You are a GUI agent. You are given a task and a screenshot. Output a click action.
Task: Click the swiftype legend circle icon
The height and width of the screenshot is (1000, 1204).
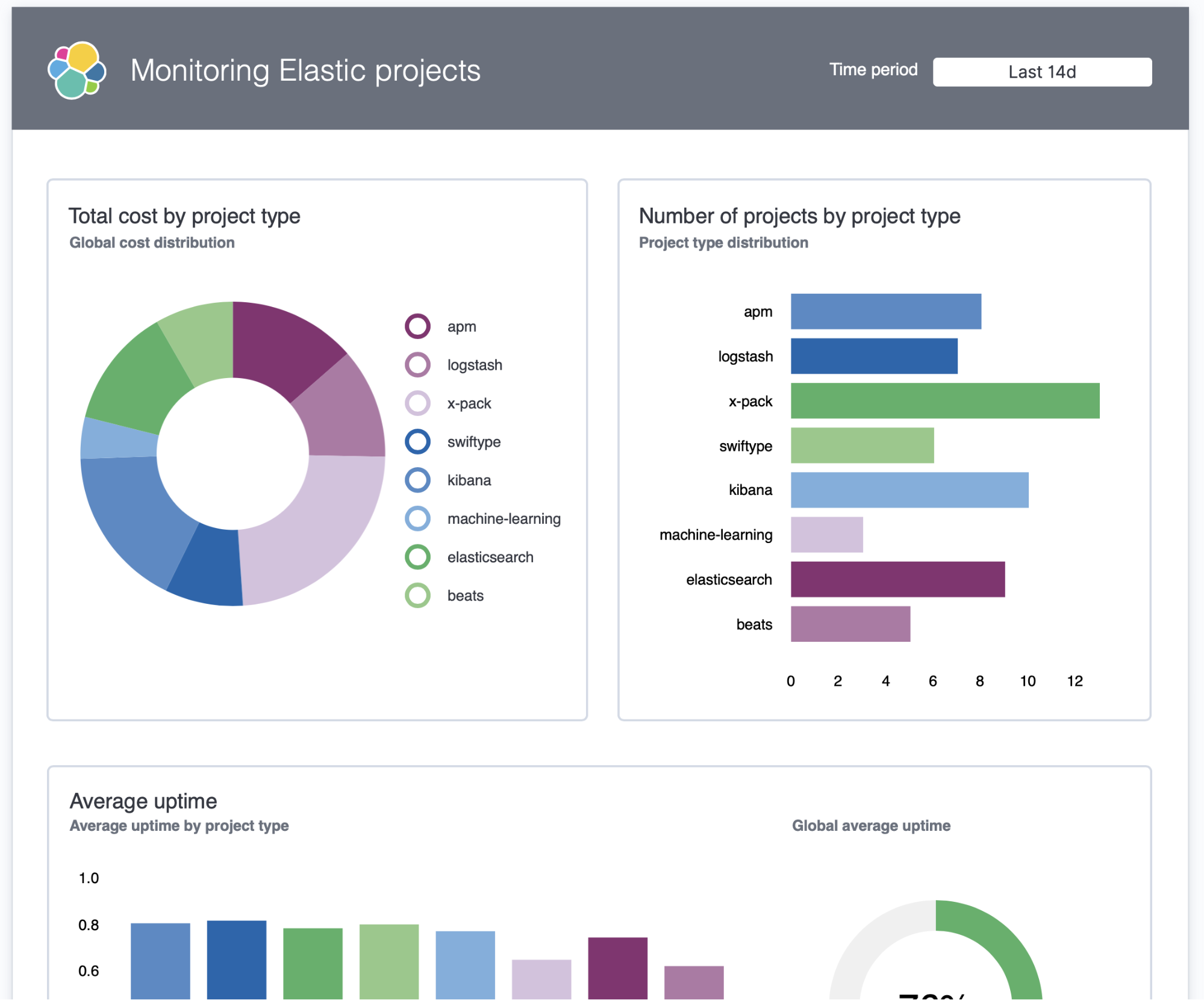pos(417,441)
